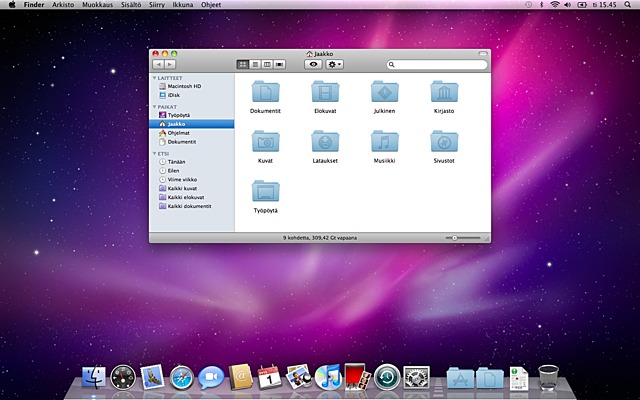This screenshot has height=400, width=640.
Task: Click the Wi-Fi status icon
Action: click(554, 4)
